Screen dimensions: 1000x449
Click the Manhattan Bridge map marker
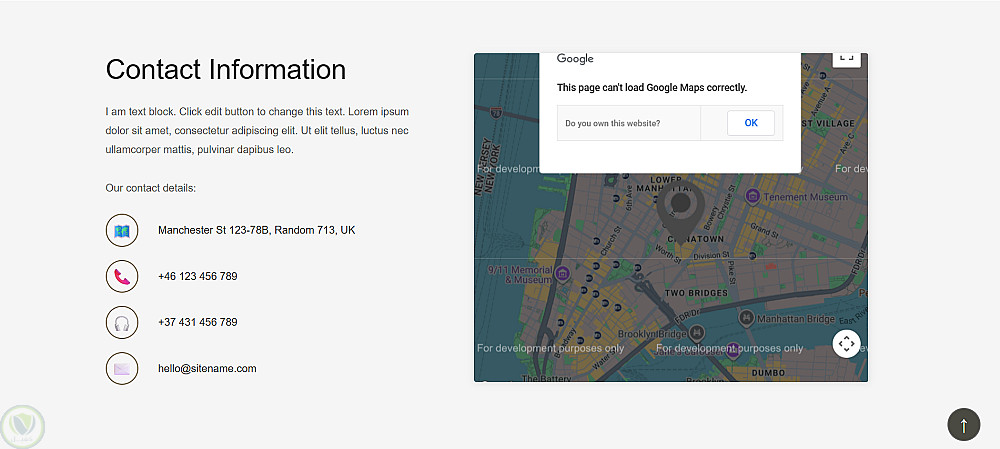[x=746, y=317]
